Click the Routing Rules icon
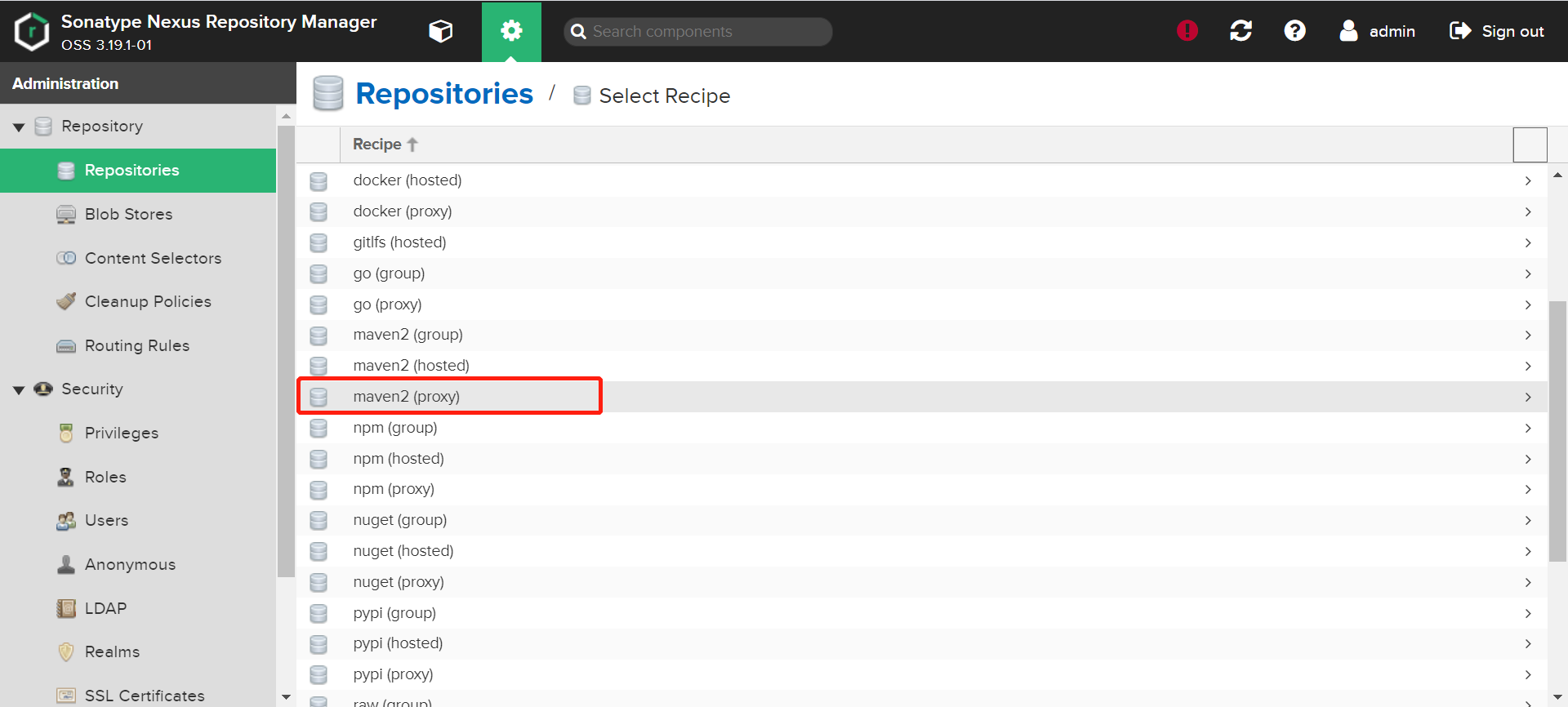 pyautogui.click(x=66, y=346)
